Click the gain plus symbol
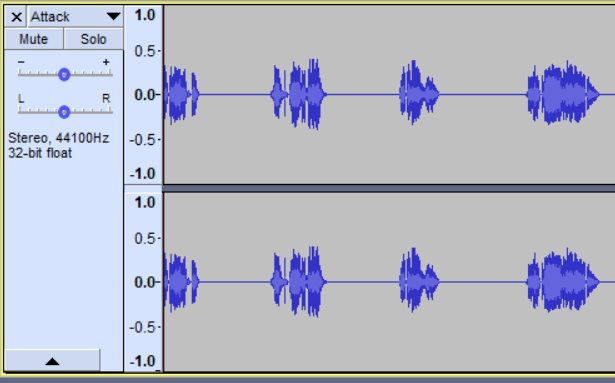Viewport: 615px width, 383px height. coord(106,62)
